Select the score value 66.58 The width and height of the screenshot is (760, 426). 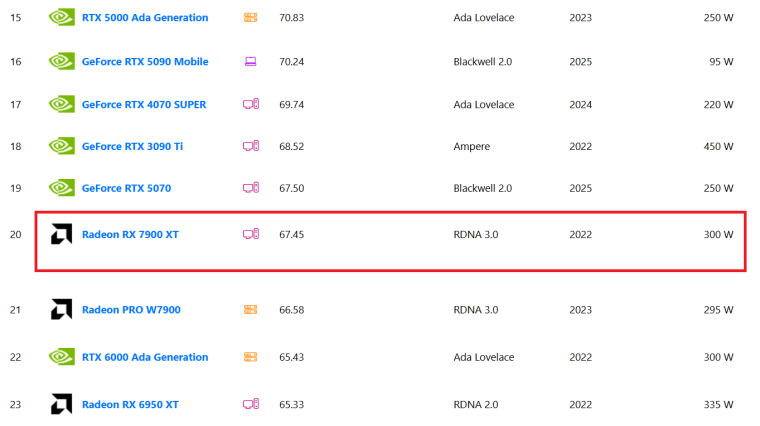pyautogui.click(x=292, y=310)
